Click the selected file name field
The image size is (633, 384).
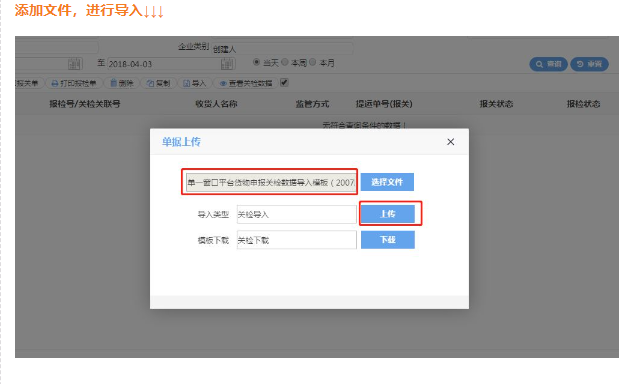(x=270, y=183)
